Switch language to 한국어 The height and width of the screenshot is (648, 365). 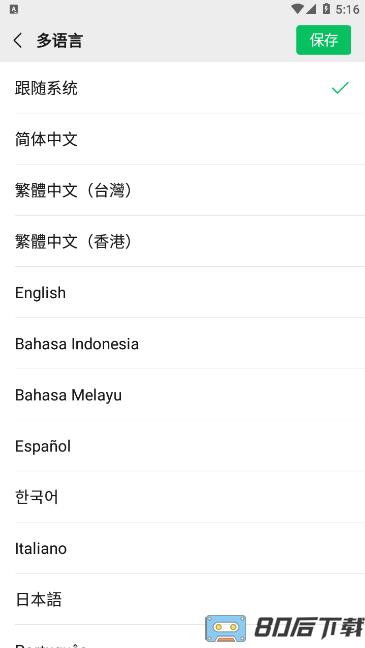(x=182, y=497)
